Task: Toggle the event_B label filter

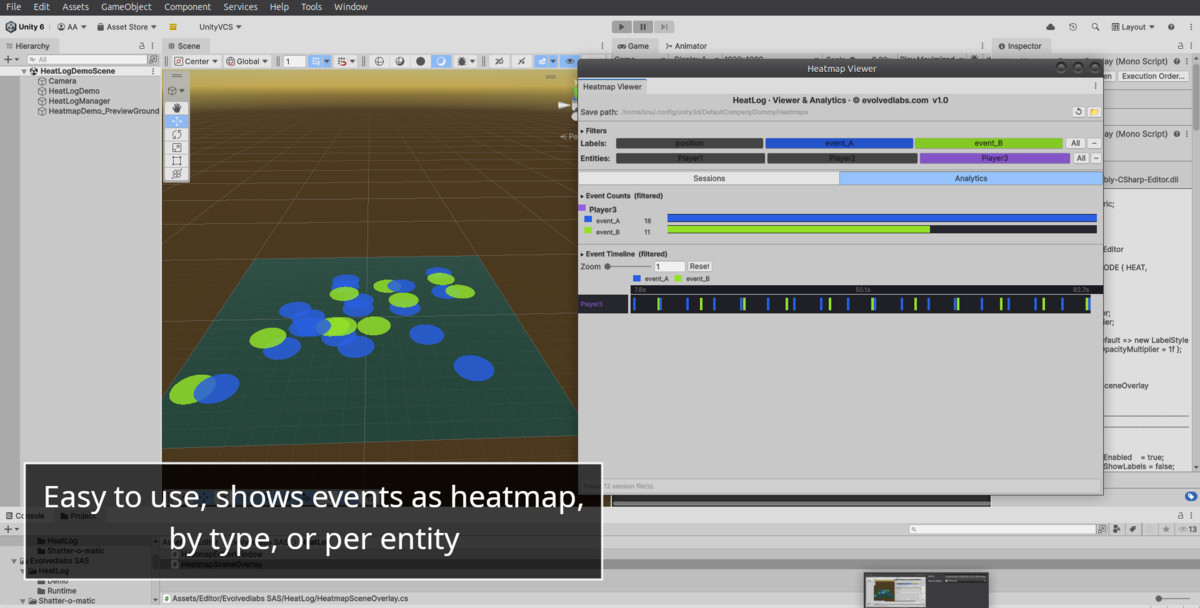Action: click(989, 143)
